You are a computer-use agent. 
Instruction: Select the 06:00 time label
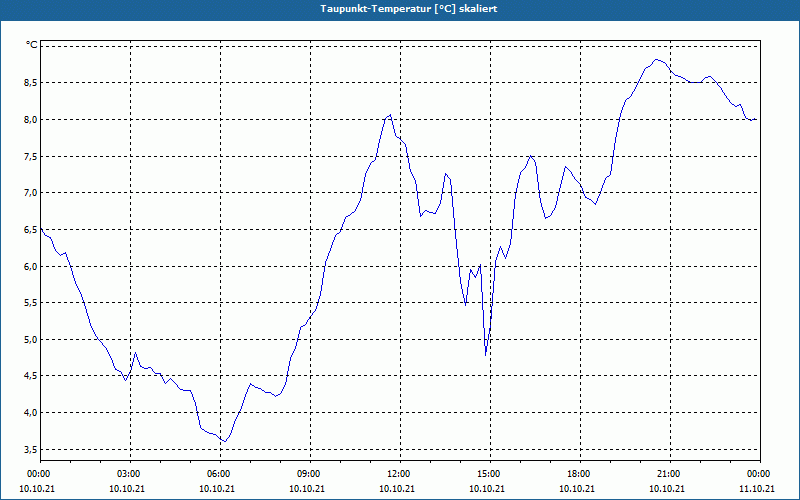coord(220,474)
